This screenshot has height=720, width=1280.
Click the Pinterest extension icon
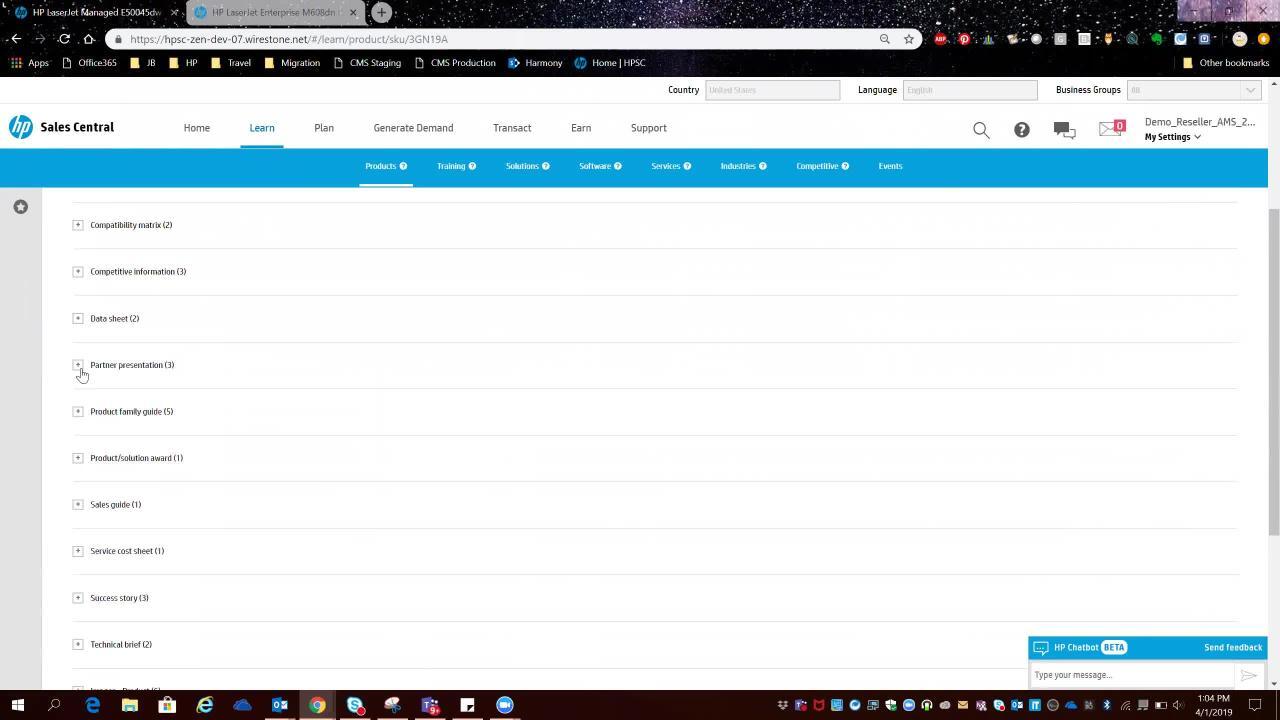965,39
